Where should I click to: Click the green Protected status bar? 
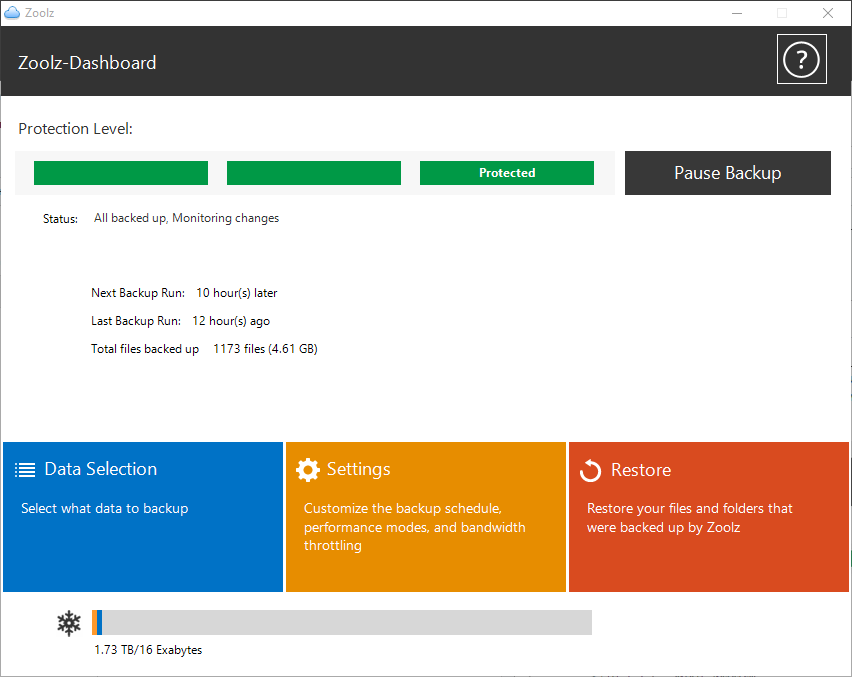[x=507, y=173]
